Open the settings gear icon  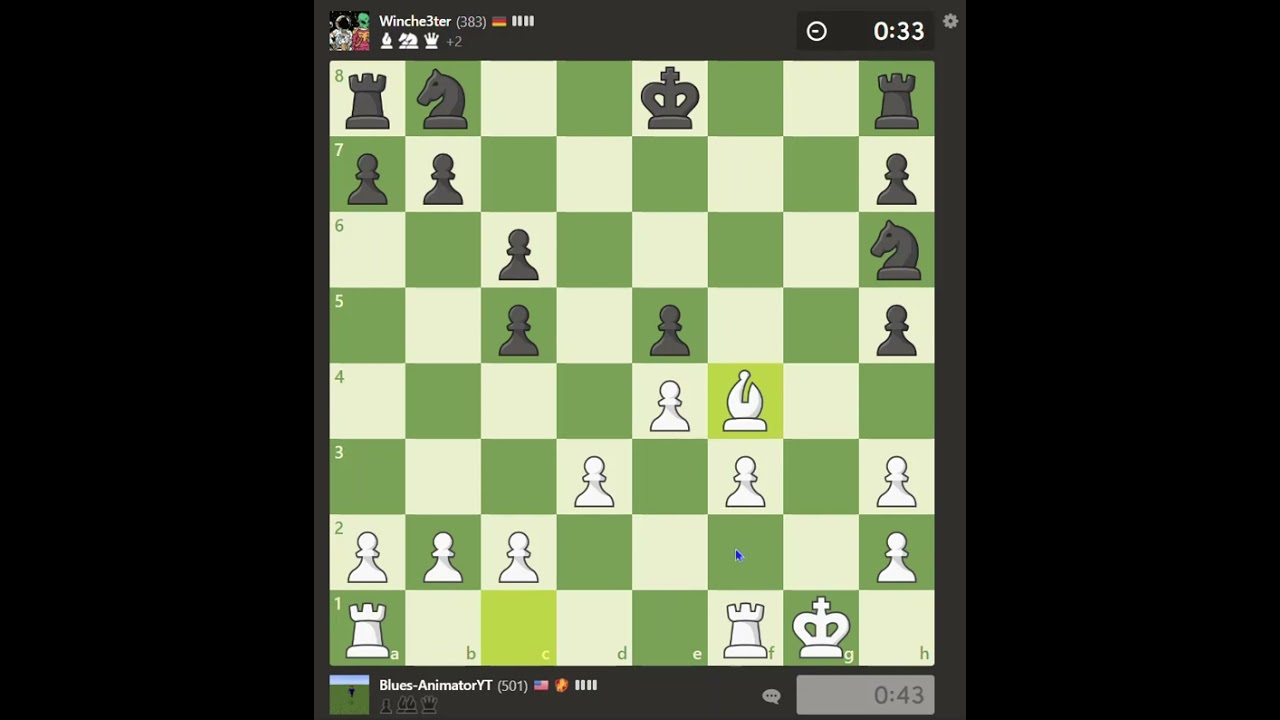click(950, 21)
